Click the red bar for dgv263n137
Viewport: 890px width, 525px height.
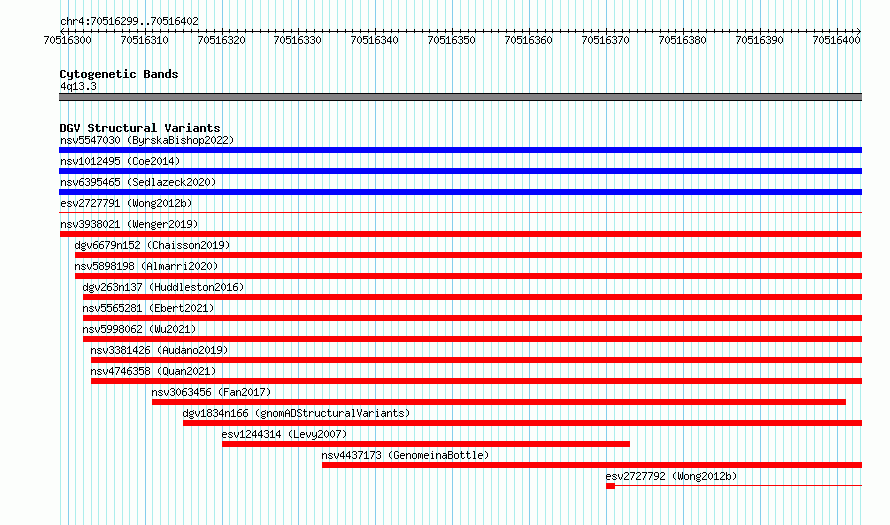pos(472,297)
